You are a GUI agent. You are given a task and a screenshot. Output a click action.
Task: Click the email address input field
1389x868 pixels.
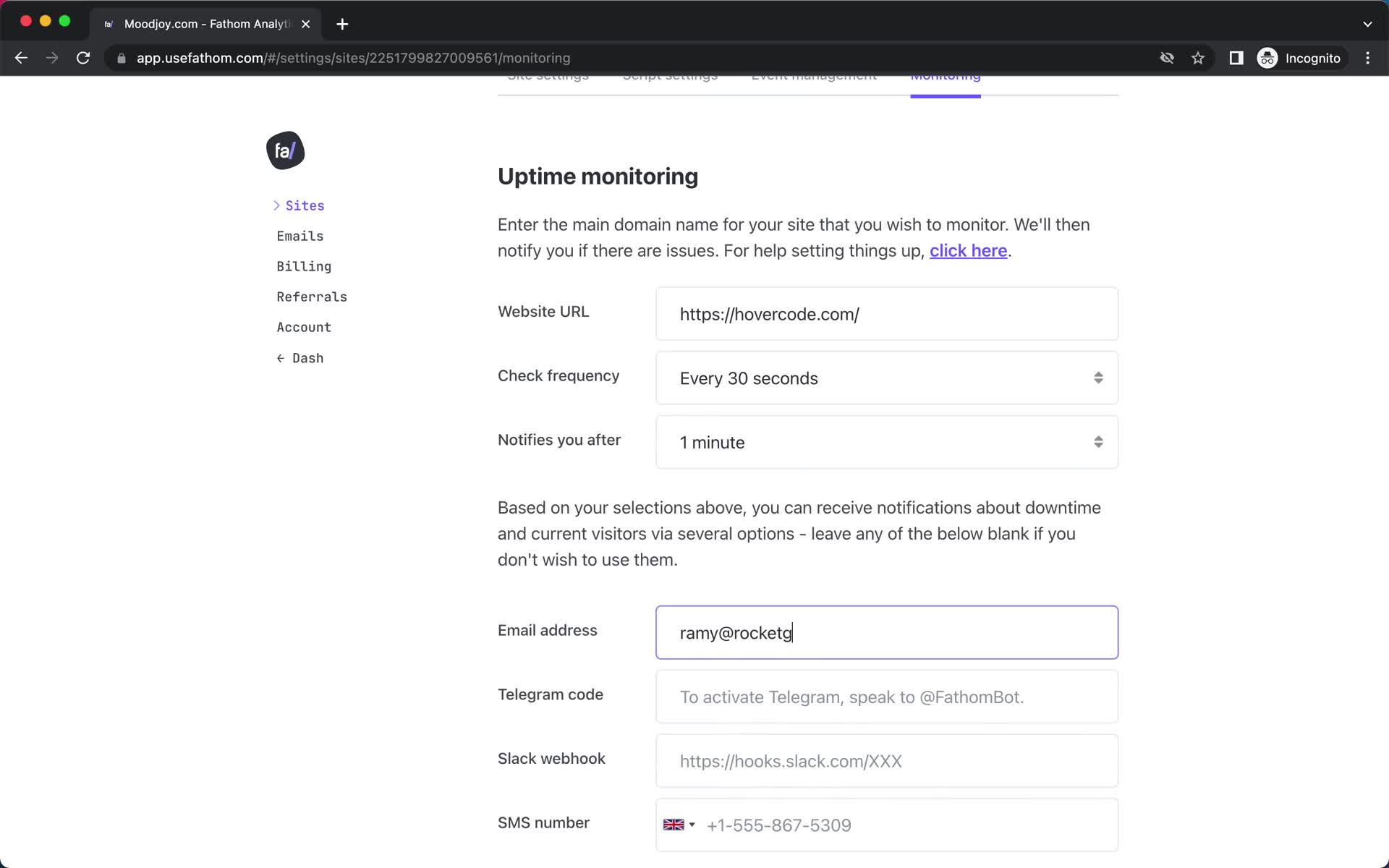(886, 632)
